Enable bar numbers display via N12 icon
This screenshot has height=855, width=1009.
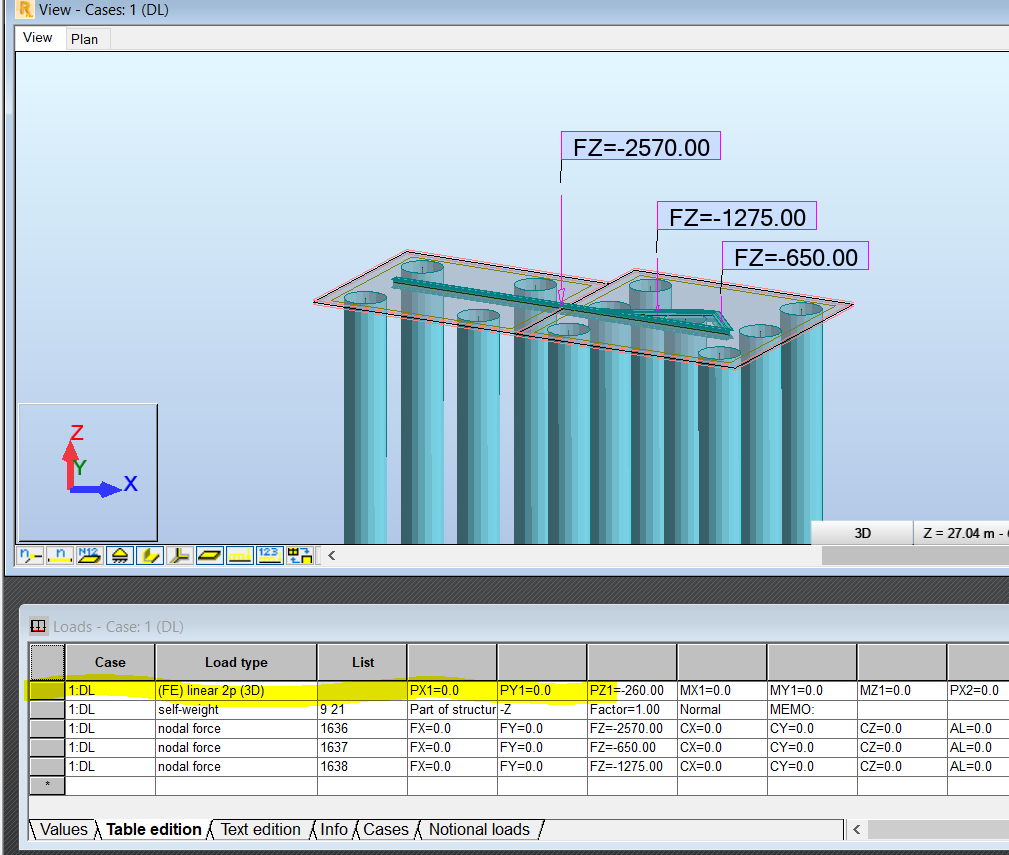pos(89,555)
